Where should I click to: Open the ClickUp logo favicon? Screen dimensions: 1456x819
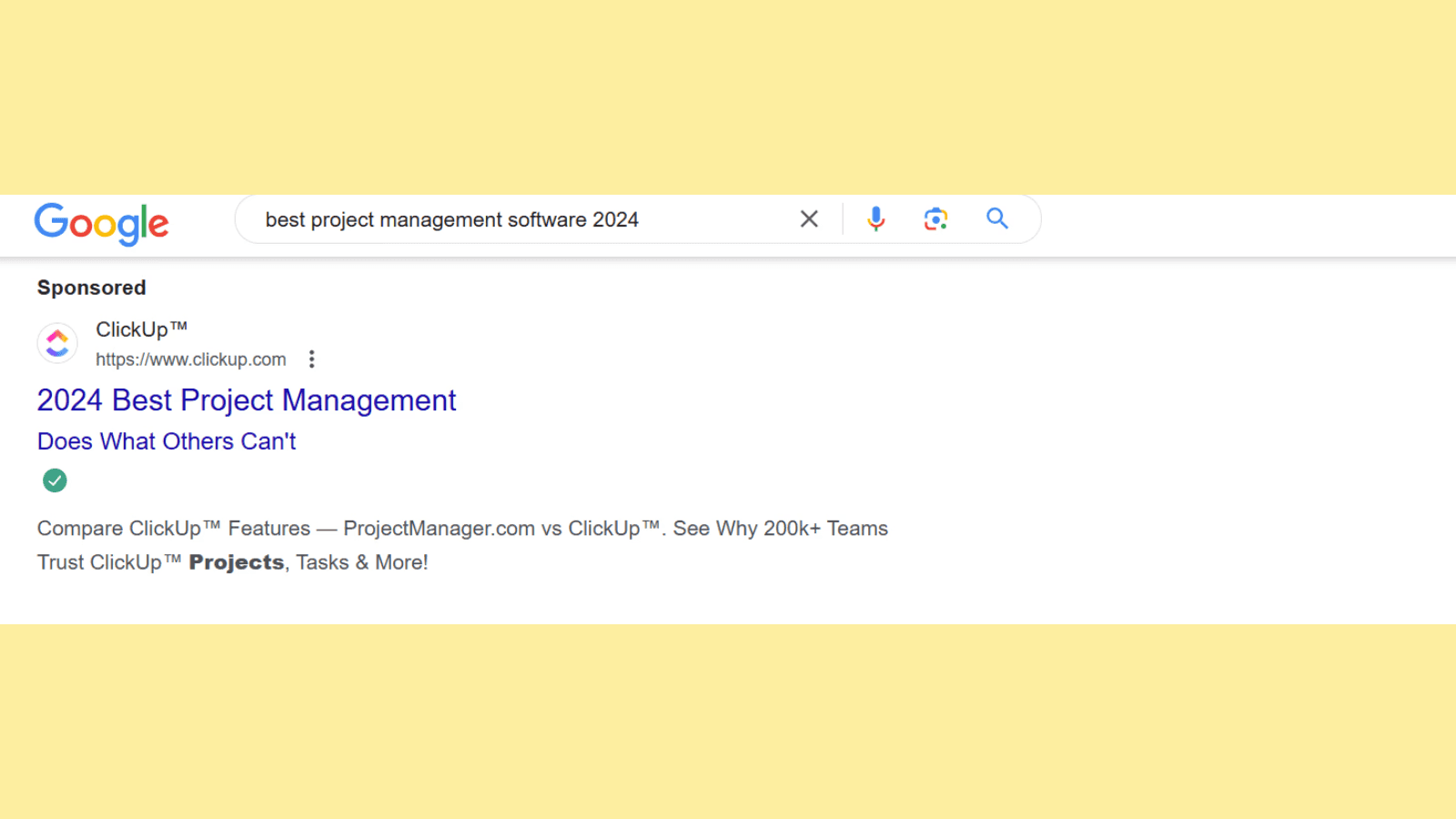coord(57,343)
